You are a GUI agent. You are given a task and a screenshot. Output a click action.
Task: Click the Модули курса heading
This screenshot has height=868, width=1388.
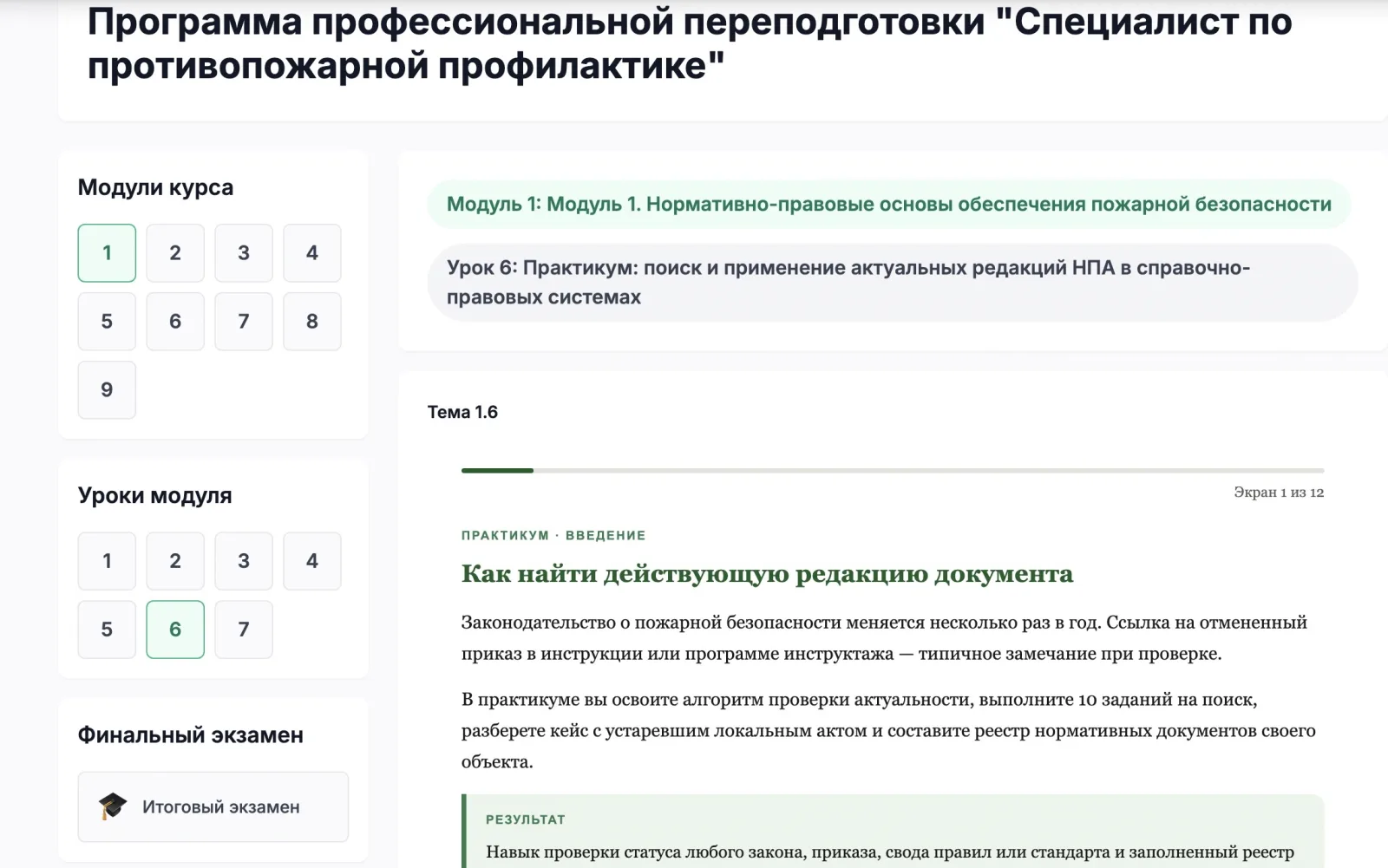[x=155, y=188]
